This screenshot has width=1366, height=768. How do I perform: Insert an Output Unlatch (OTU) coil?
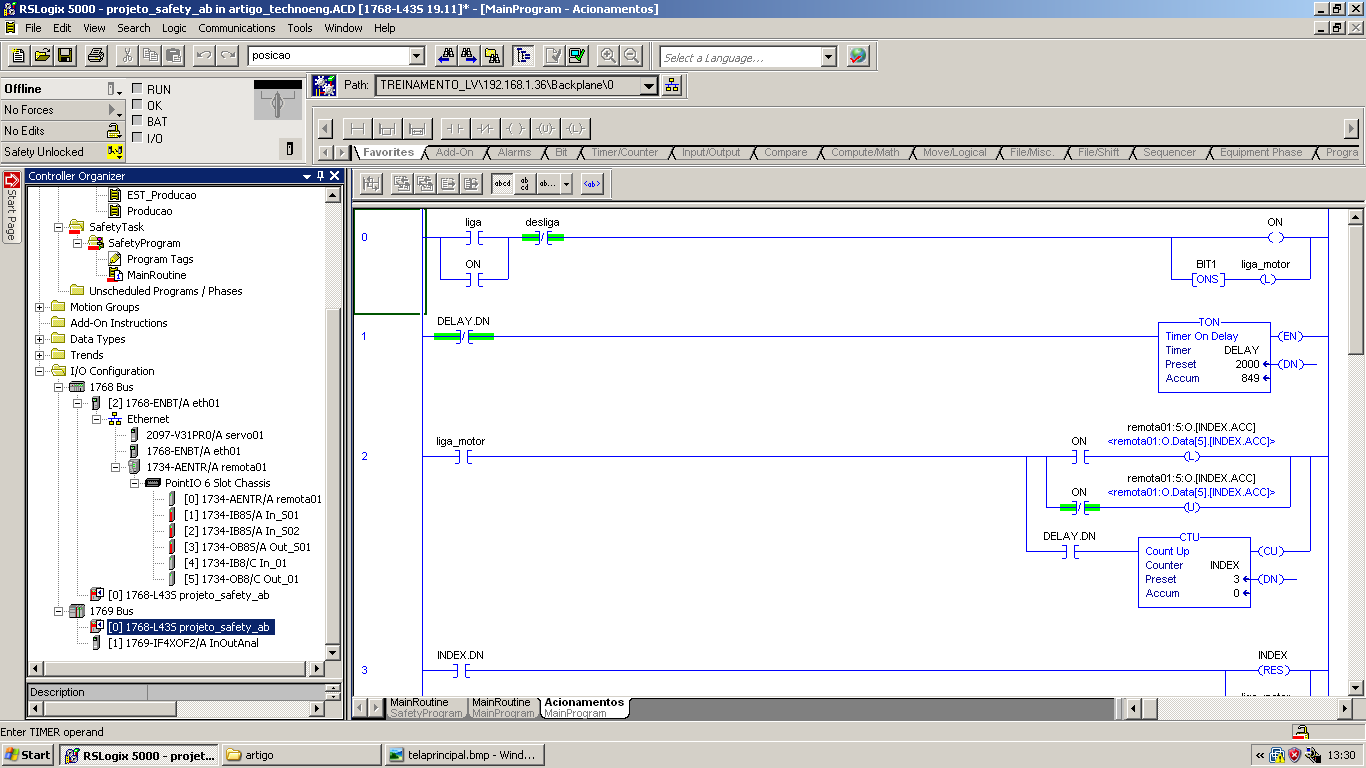[x=545, y=128]
